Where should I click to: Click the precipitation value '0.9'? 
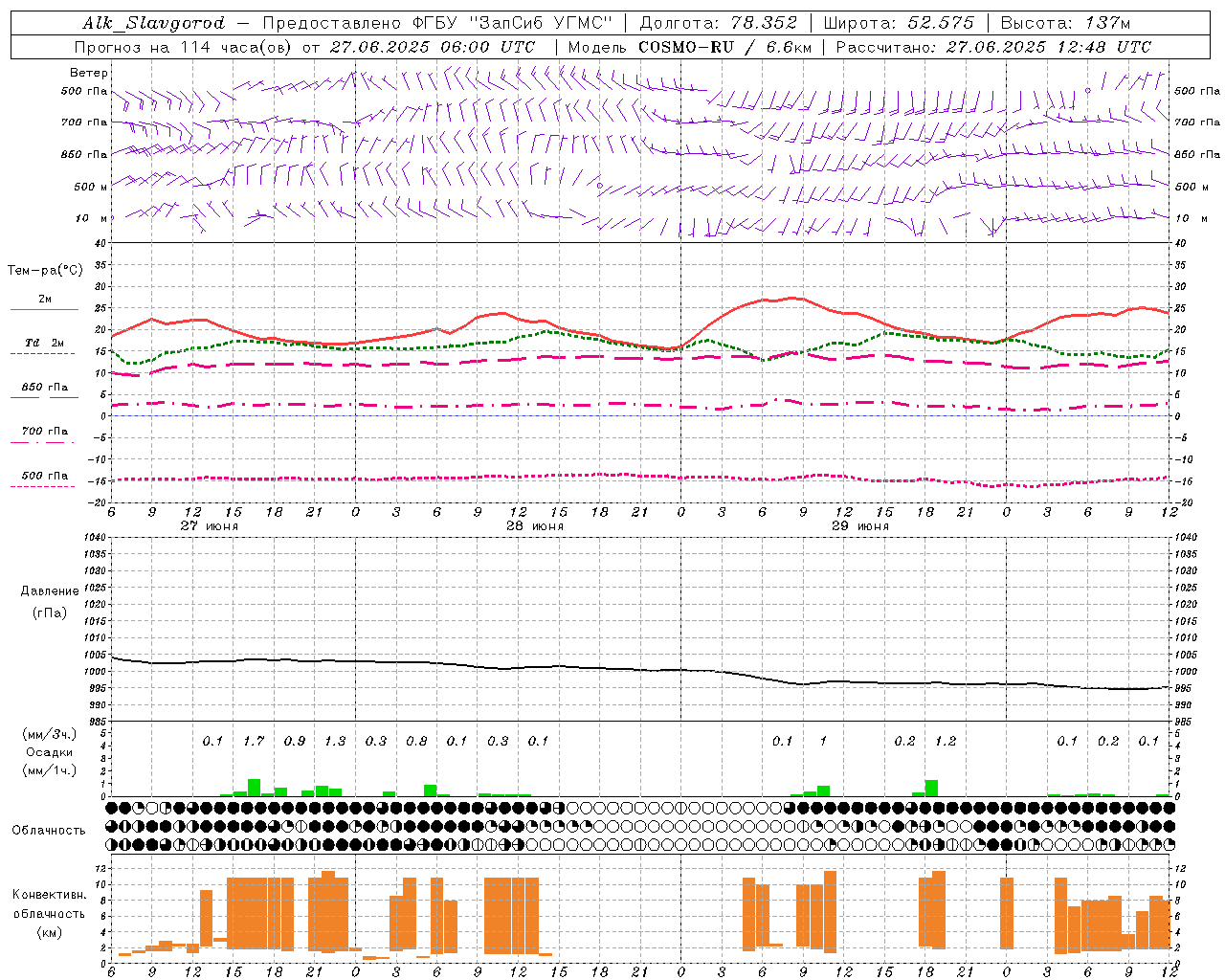(295, 741)
